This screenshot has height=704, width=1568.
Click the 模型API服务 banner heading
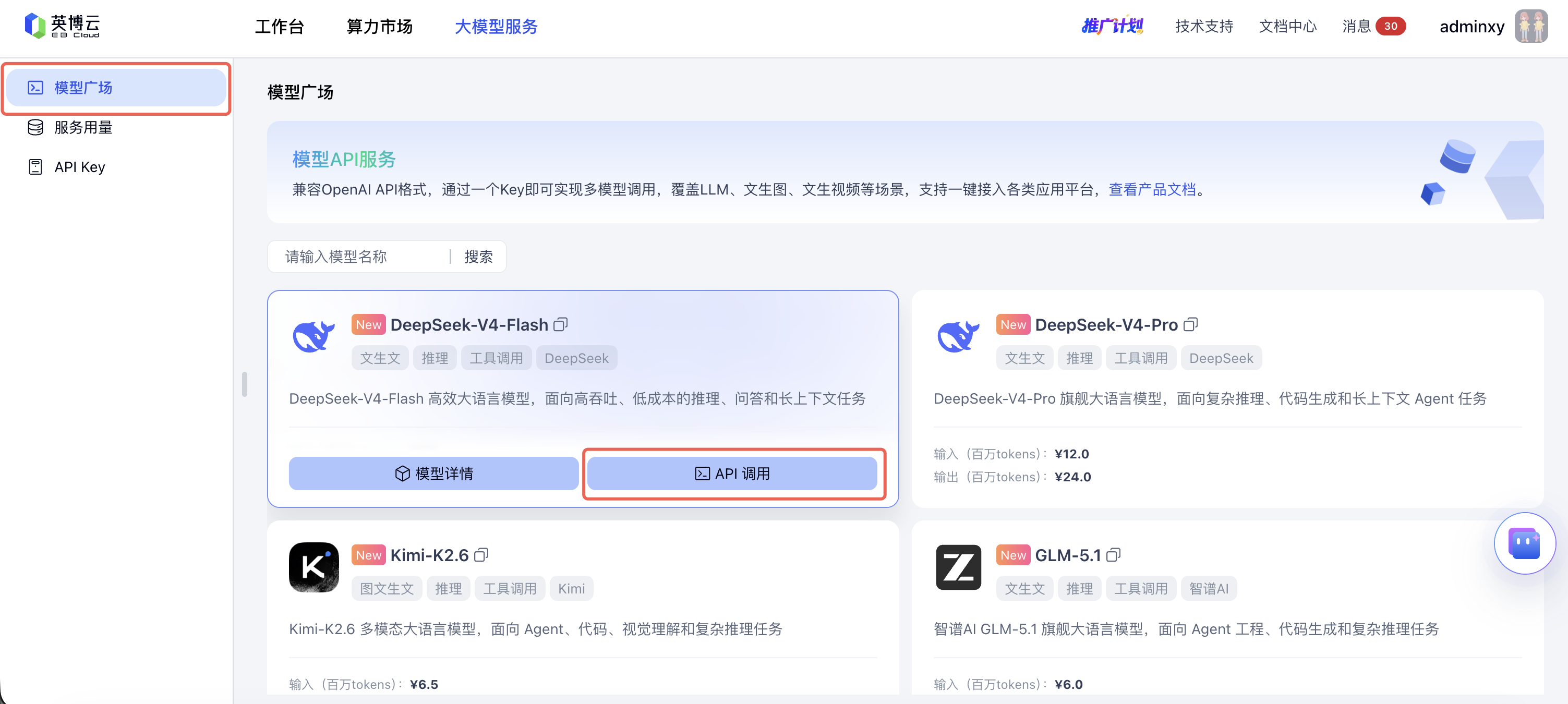(343, 160)
